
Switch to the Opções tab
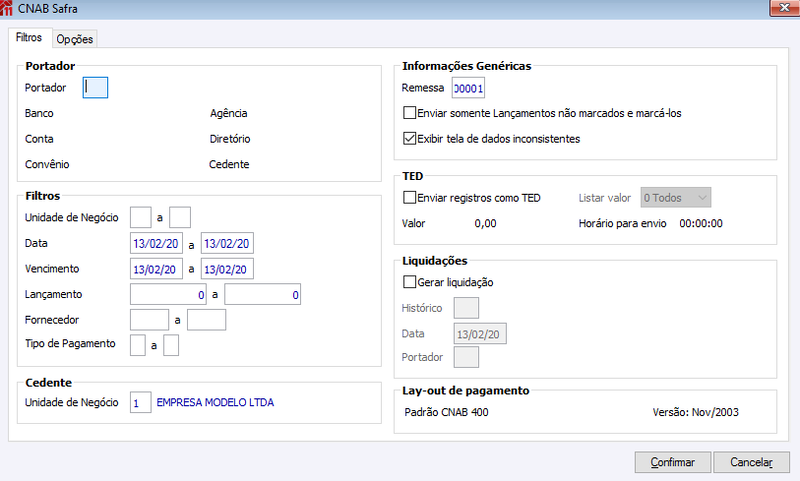tap(74, 39)
